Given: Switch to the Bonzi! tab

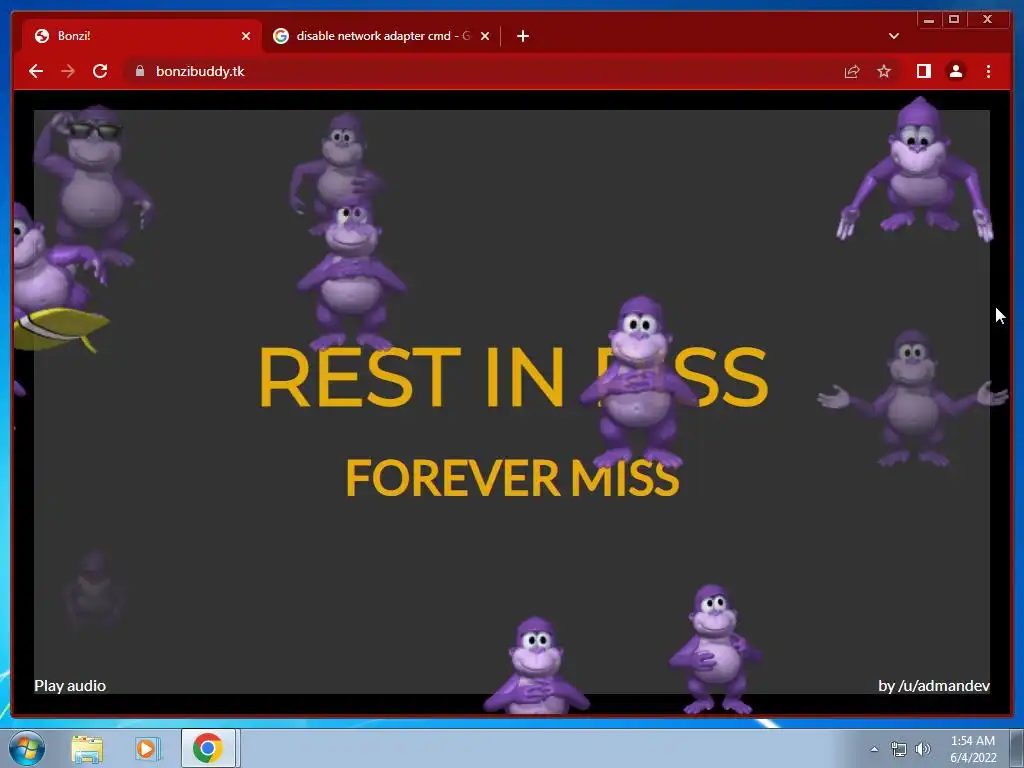Looking at the screenshot, I should click(x=142, y=36).
